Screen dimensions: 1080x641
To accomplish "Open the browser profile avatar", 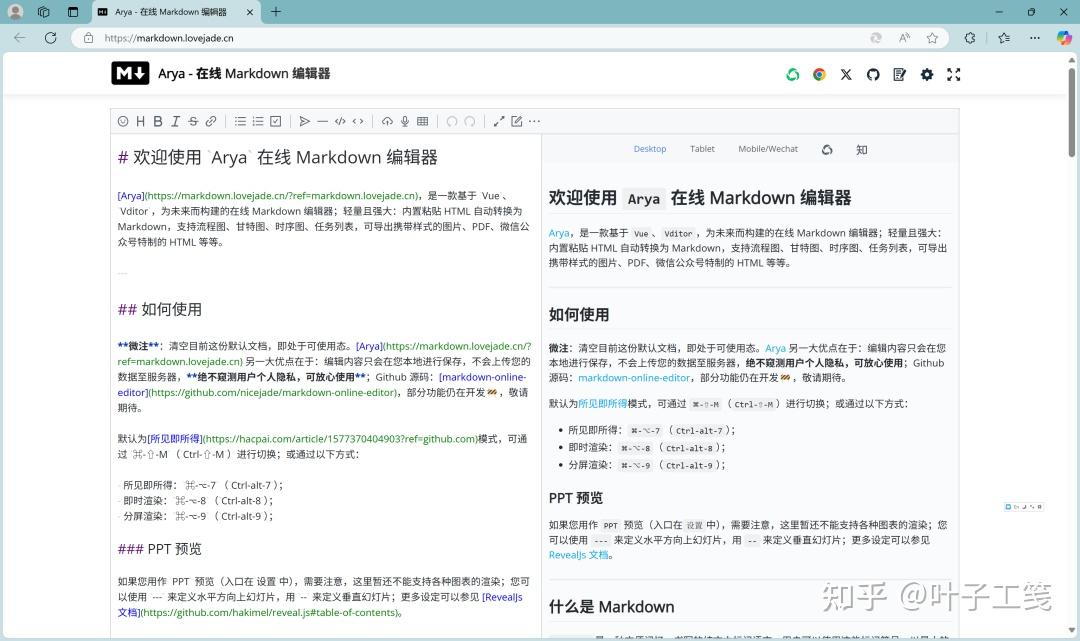I will 15,12.
